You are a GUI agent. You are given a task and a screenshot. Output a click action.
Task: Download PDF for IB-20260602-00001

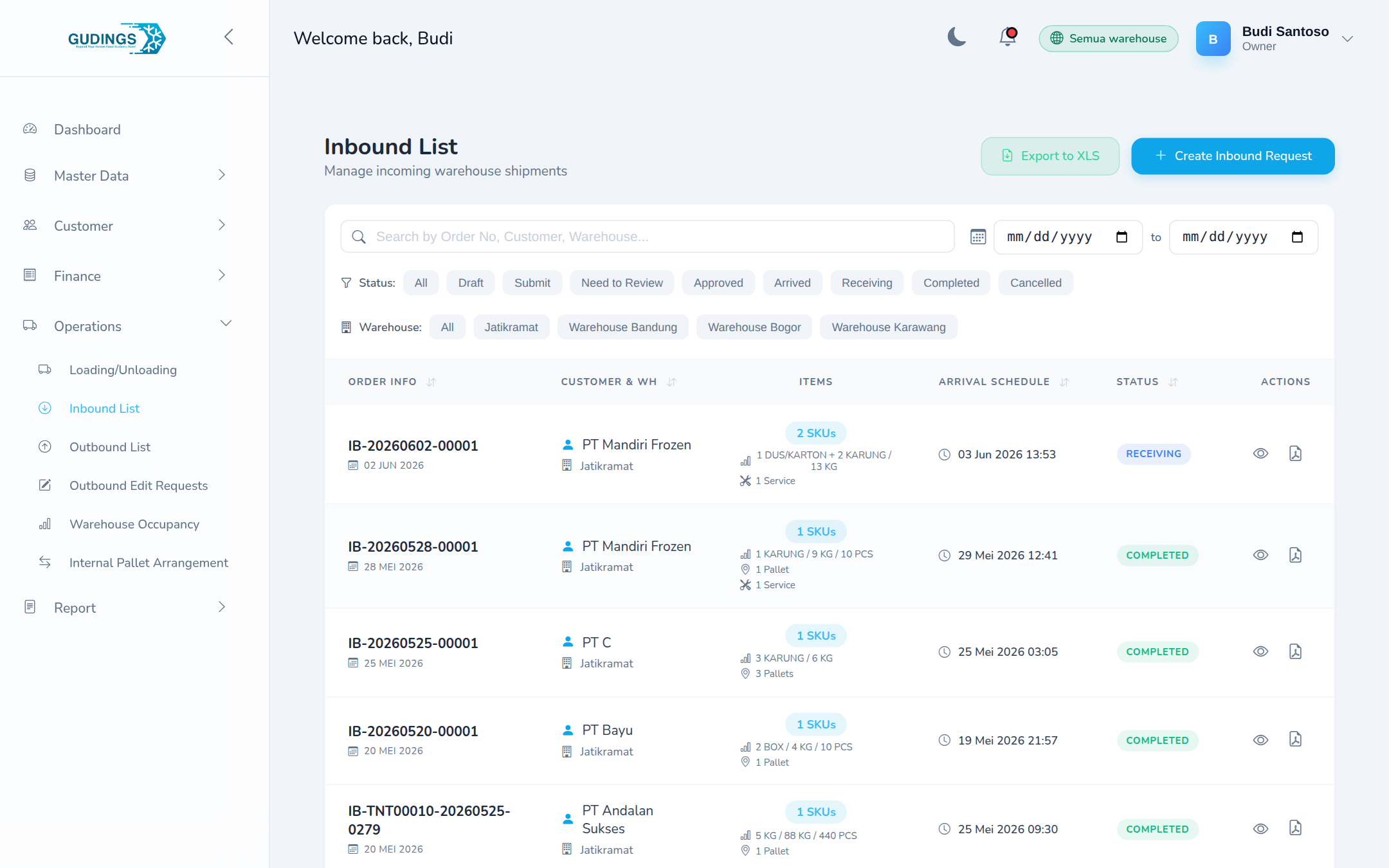(1295, 453)
